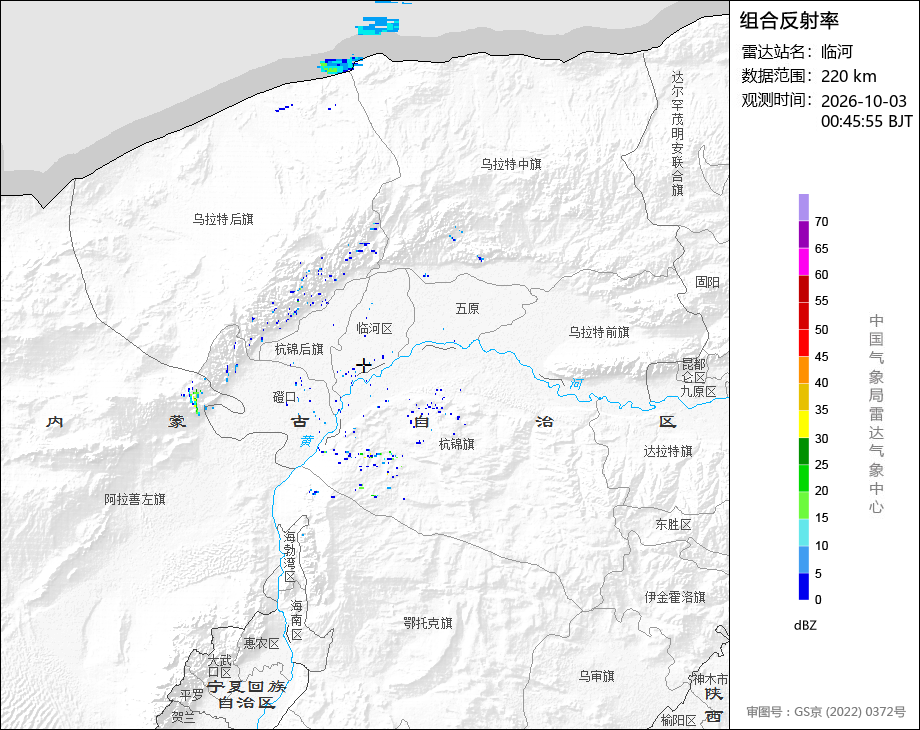920x730 pixels.
Task: Select the 九原区 district label
Action: click(x=698, y=391)
